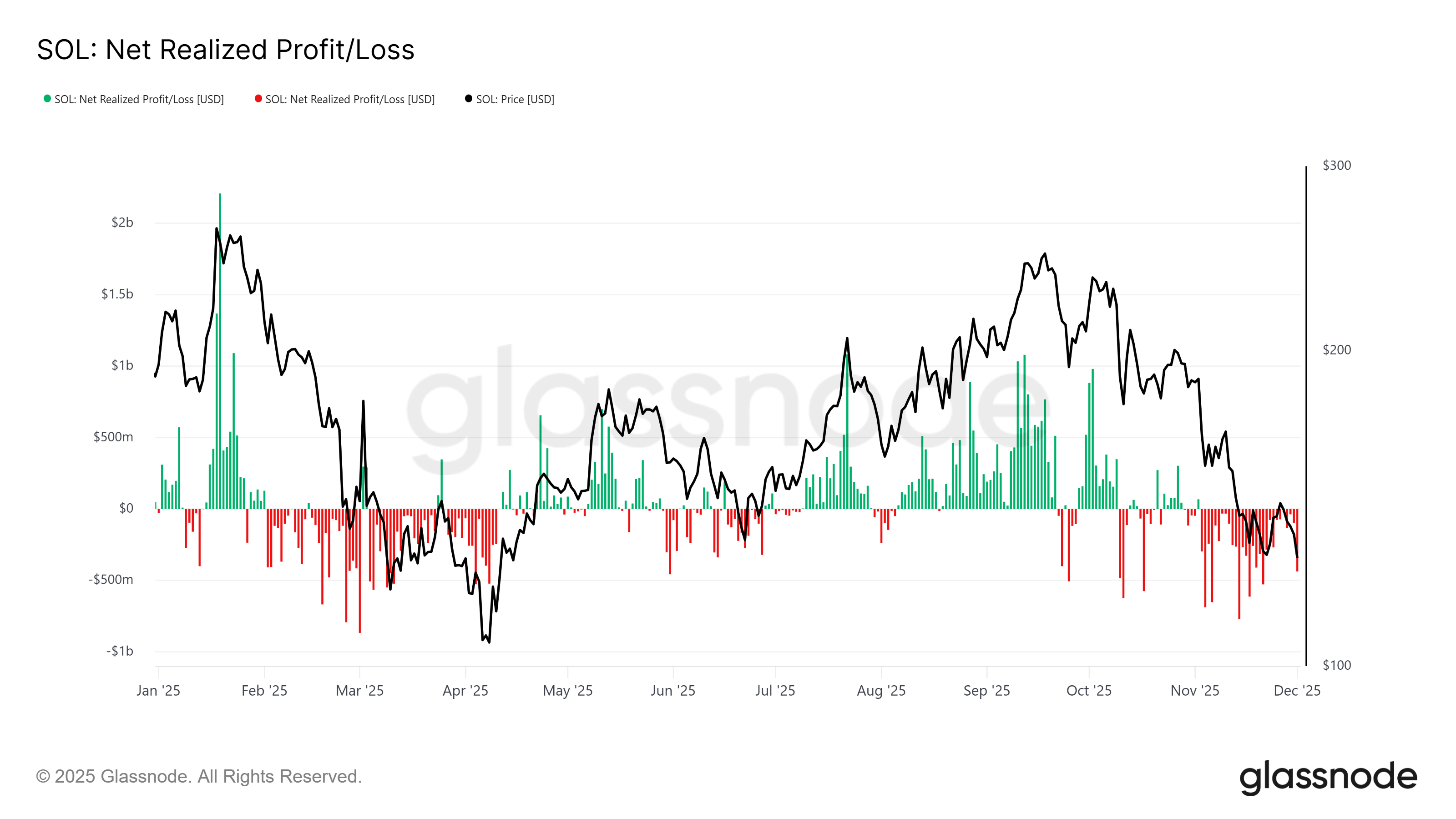Select the Jan '25 x-axis label

point(158,690)
